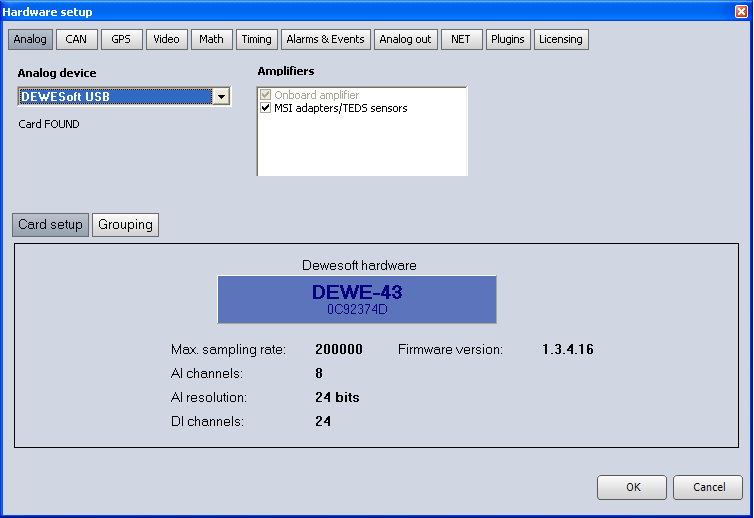Click the Dewesoft hardware heading
The width and height of the screenshot is (754, 518).
(x=359, y=265)
